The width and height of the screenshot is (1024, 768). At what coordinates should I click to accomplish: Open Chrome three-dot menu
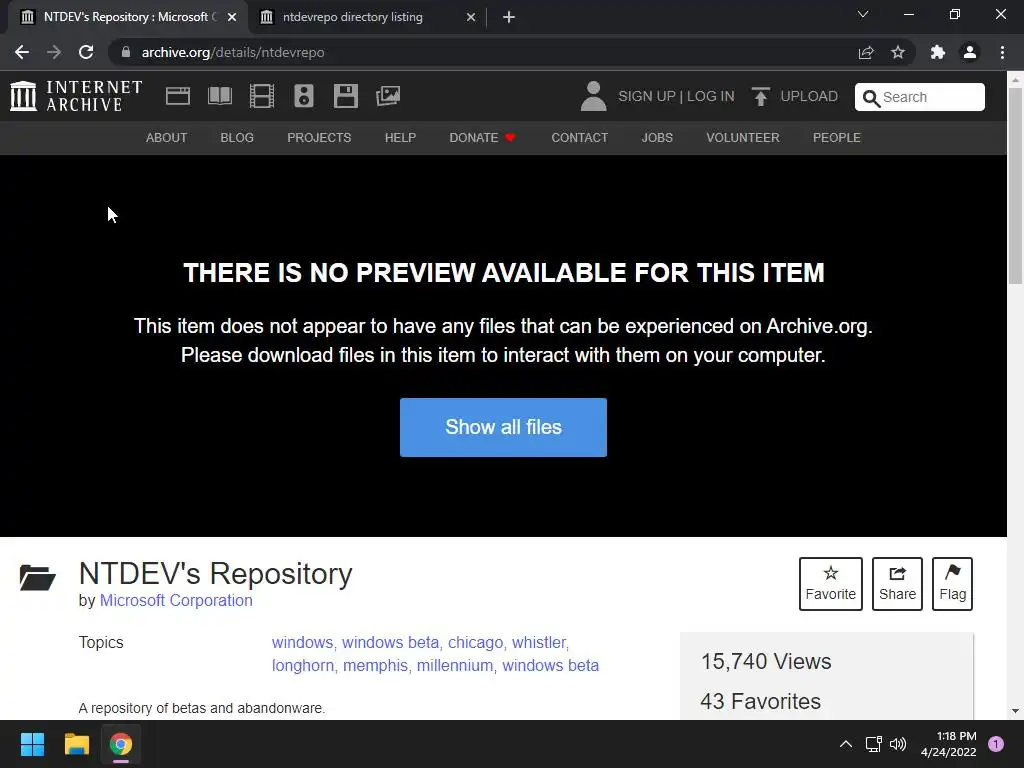(x=1002, y=52)
